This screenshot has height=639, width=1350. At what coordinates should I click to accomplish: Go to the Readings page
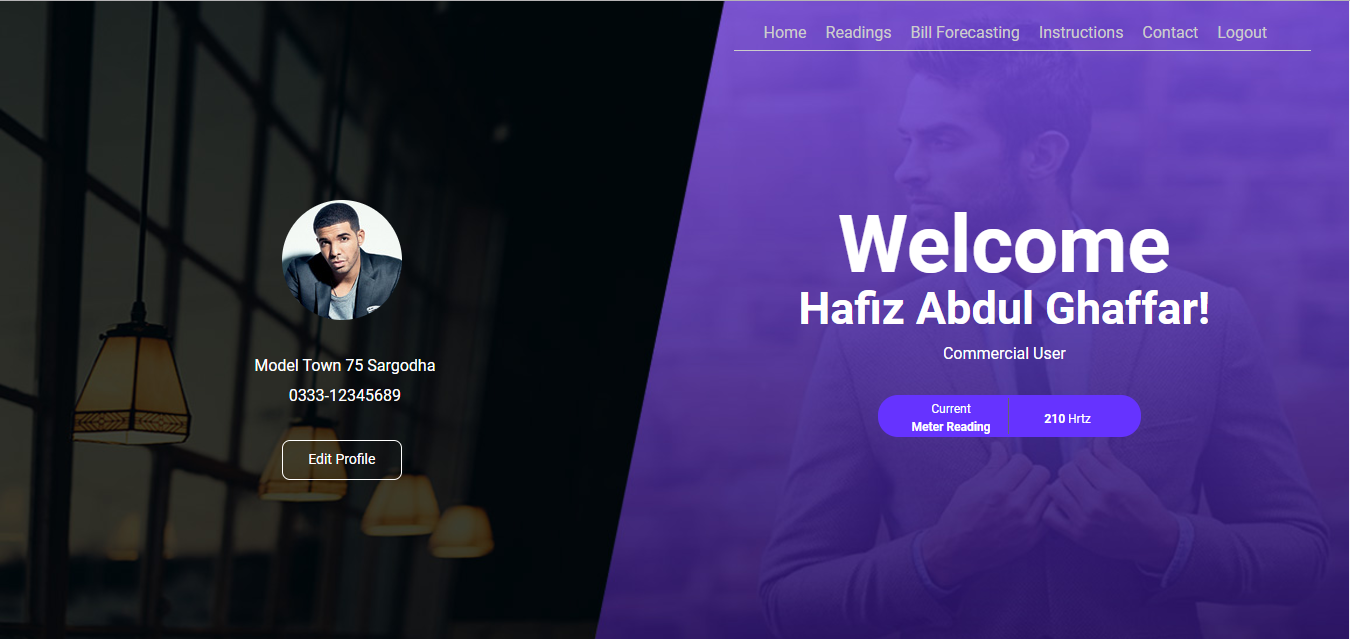pos(858,32)
